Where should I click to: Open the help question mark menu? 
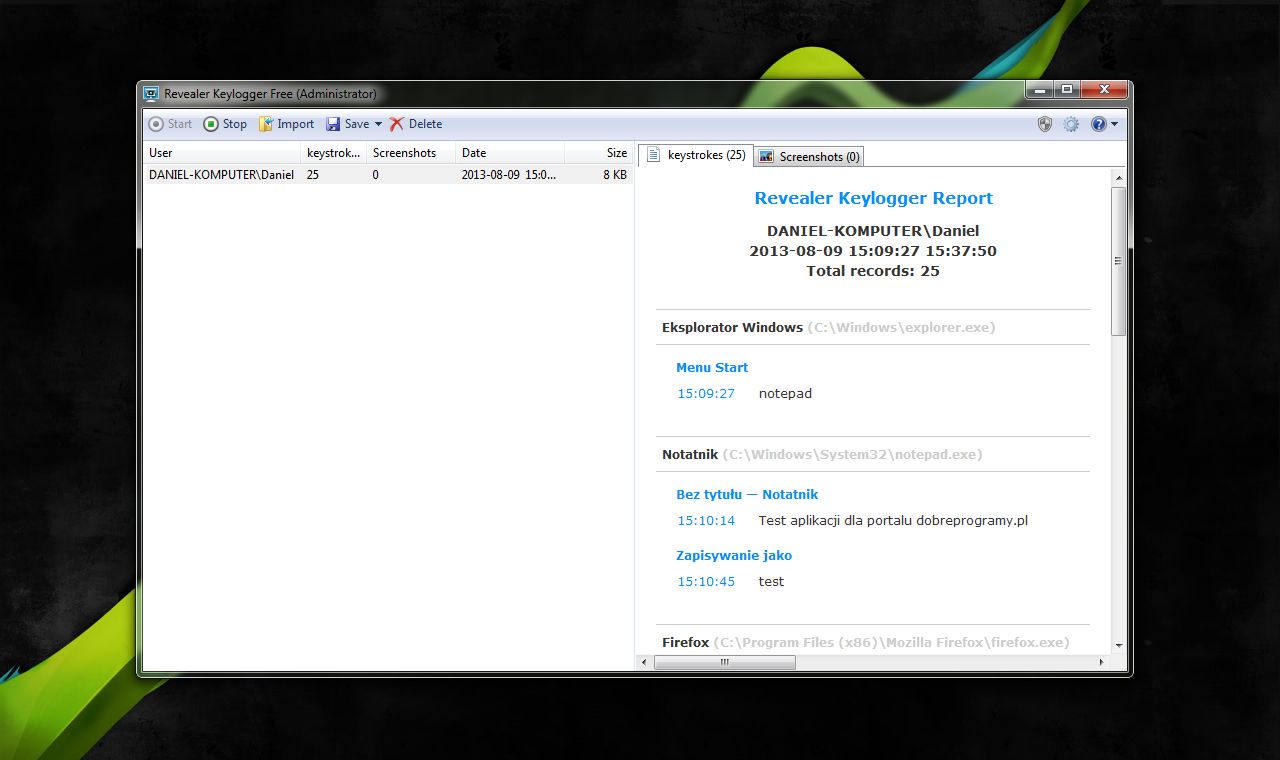(x=1104, y=124)
